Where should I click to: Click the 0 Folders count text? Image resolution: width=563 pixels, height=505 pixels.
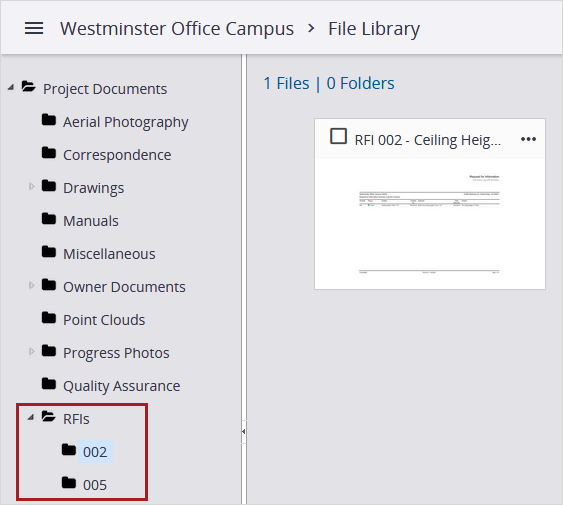point(360,83)
